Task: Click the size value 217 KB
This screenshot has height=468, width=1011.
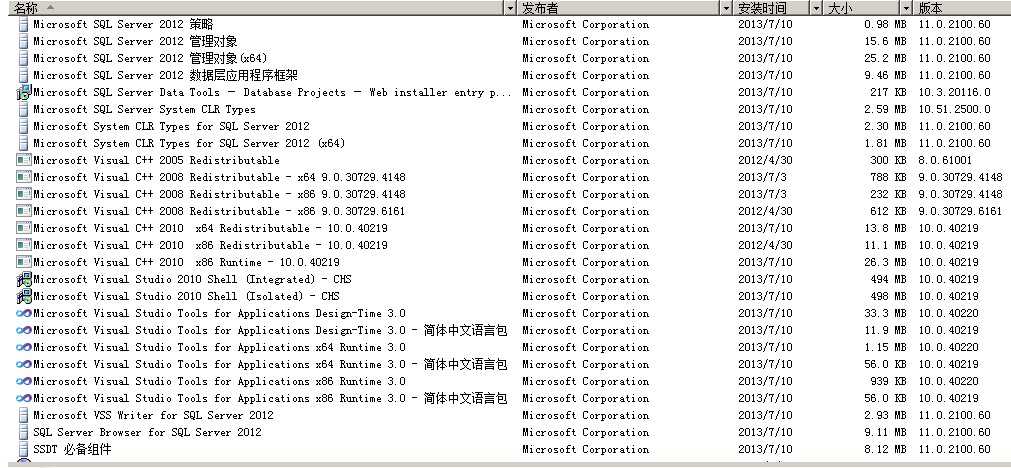Action: tap(888, 93)
